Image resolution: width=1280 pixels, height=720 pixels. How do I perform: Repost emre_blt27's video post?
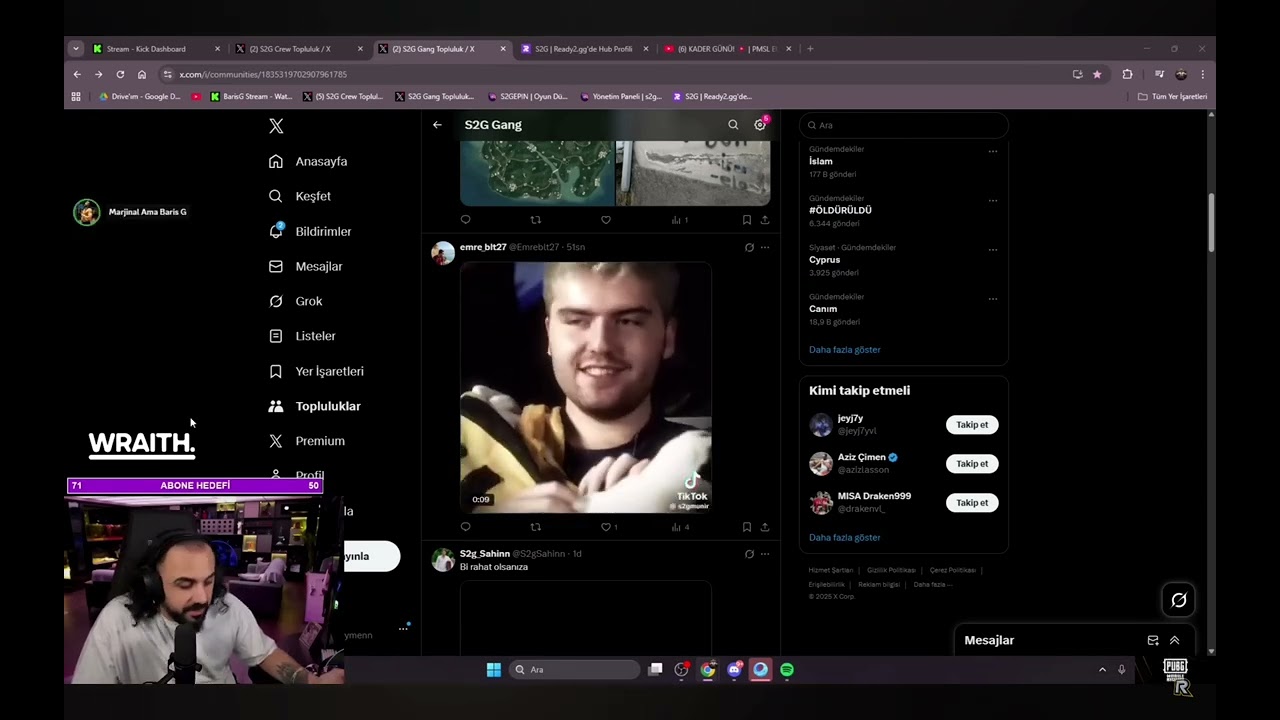point(535,527)
